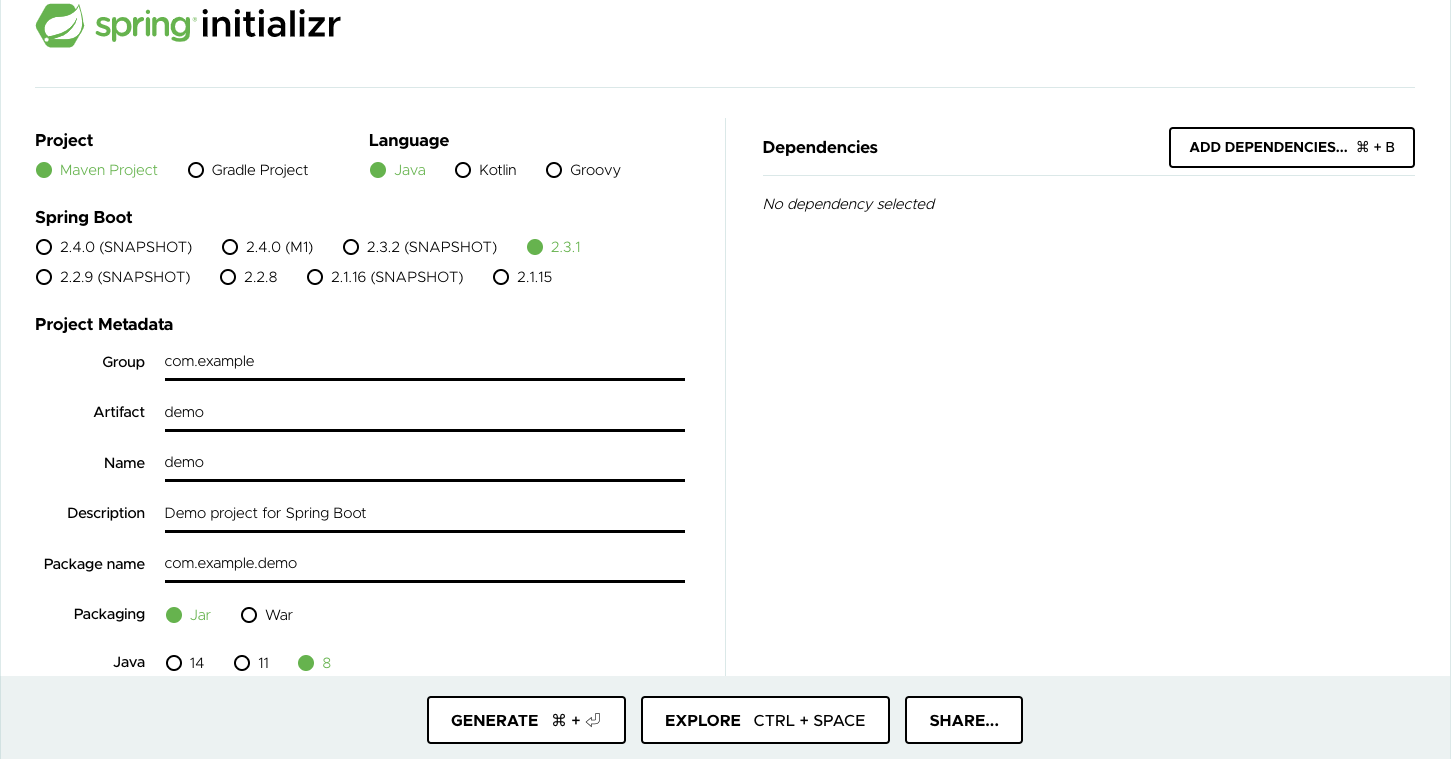Set packaging to War

[x=267, y=615]
